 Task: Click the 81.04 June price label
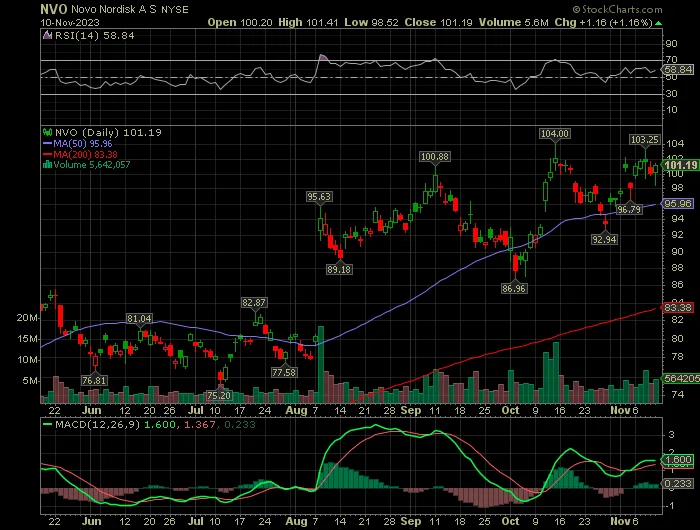pyautogui.click(x=139, y=318)
